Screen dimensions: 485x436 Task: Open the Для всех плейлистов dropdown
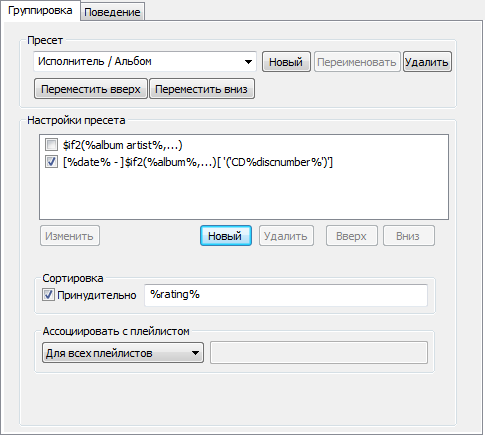tap(123, 353)
